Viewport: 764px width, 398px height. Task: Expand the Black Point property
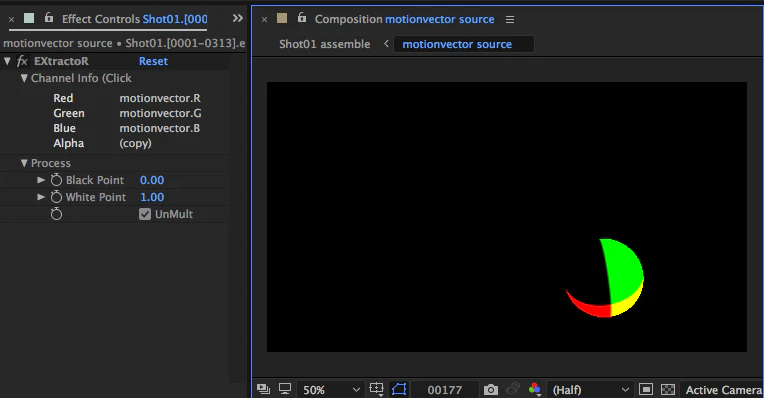[41, 180]
